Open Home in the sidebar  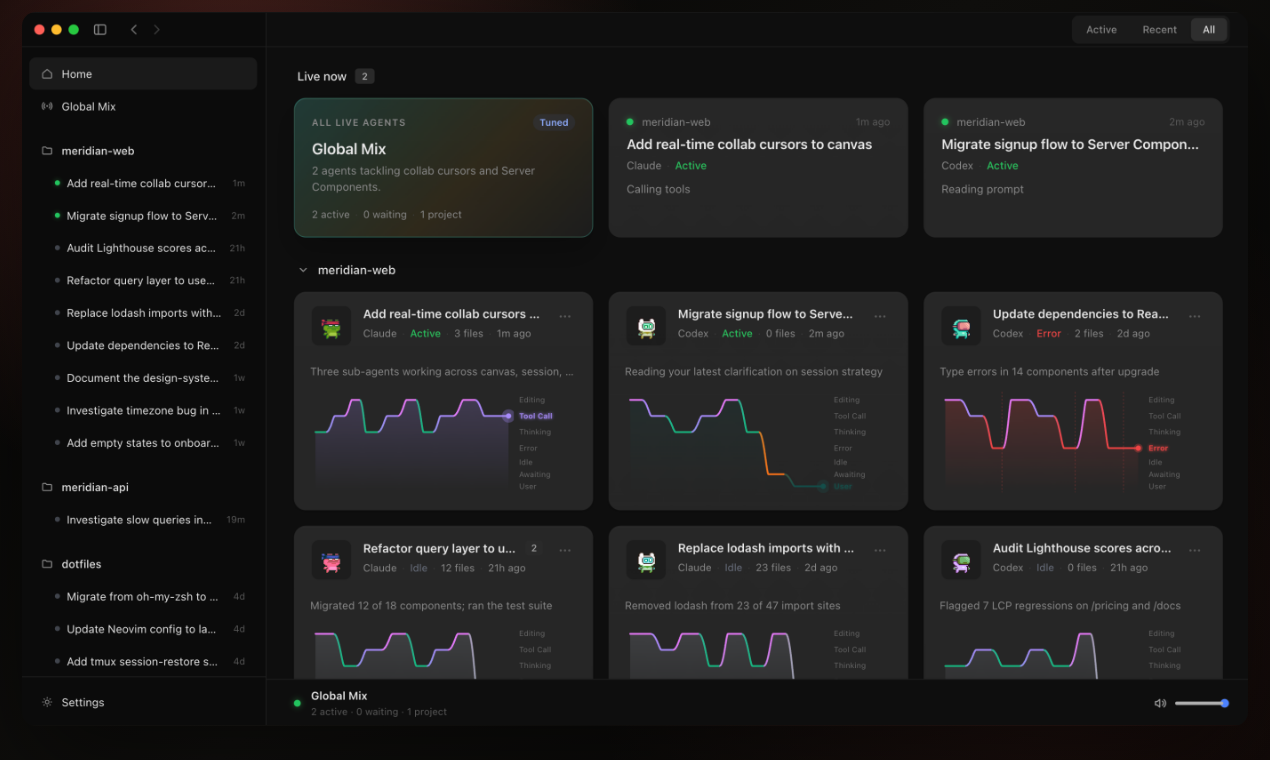pyautogui.click(x=143, y=74)
